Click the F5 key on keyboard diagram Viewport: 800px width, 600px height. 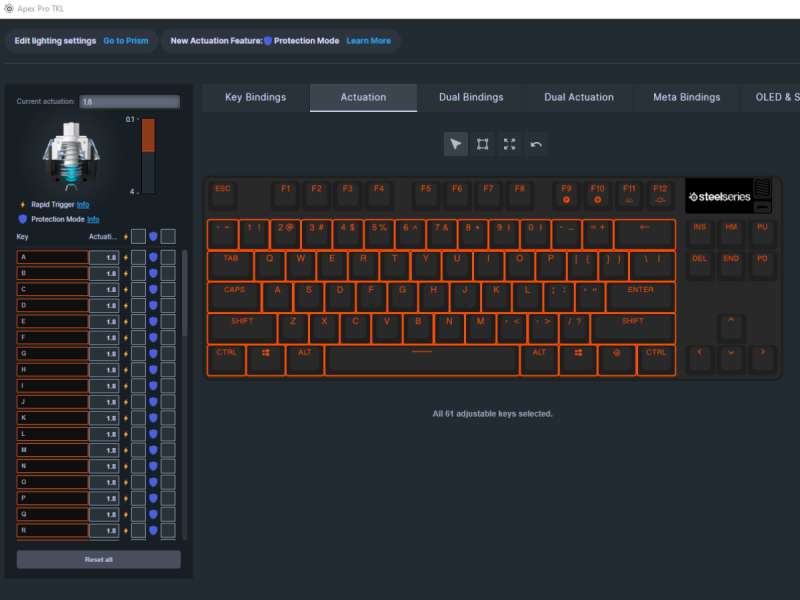[426, 194]
